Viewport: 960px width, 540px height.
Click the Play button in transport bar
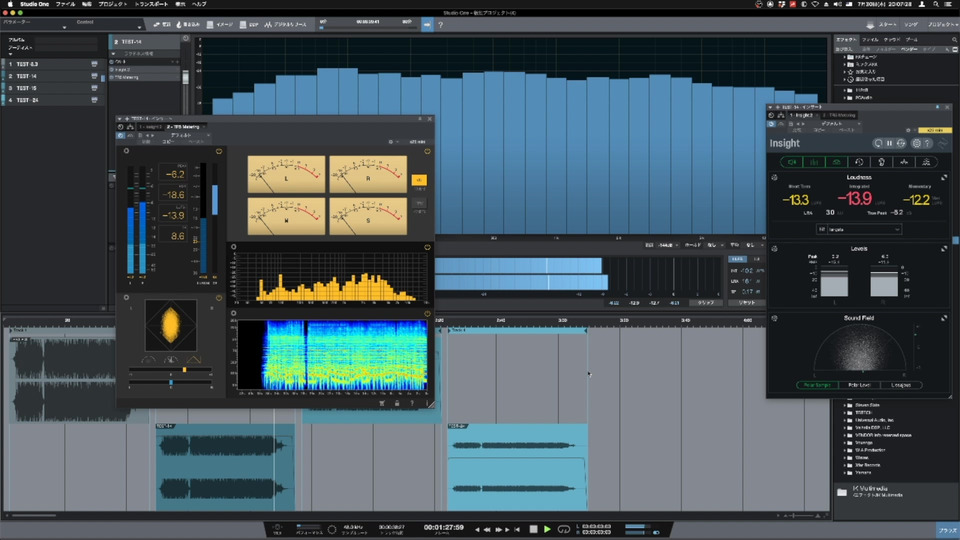point(547,529)
